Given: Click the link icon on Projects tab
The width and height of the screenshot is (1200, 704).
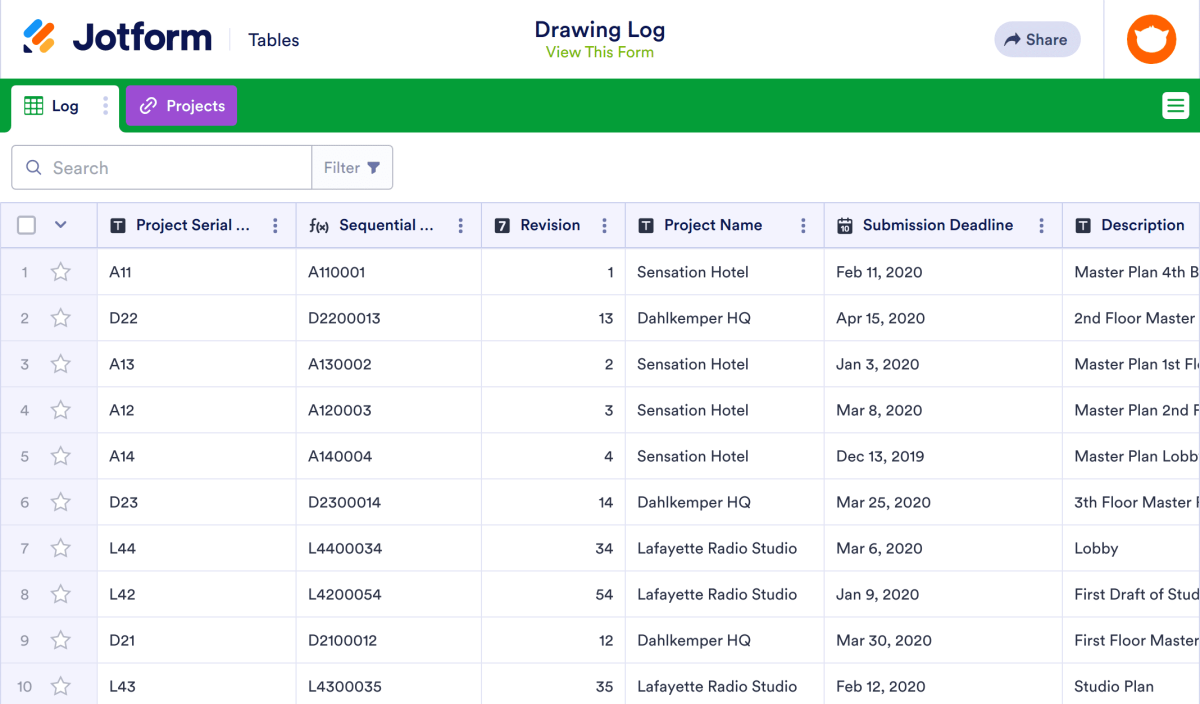Looking at the screenshot, I should (148, 105).
